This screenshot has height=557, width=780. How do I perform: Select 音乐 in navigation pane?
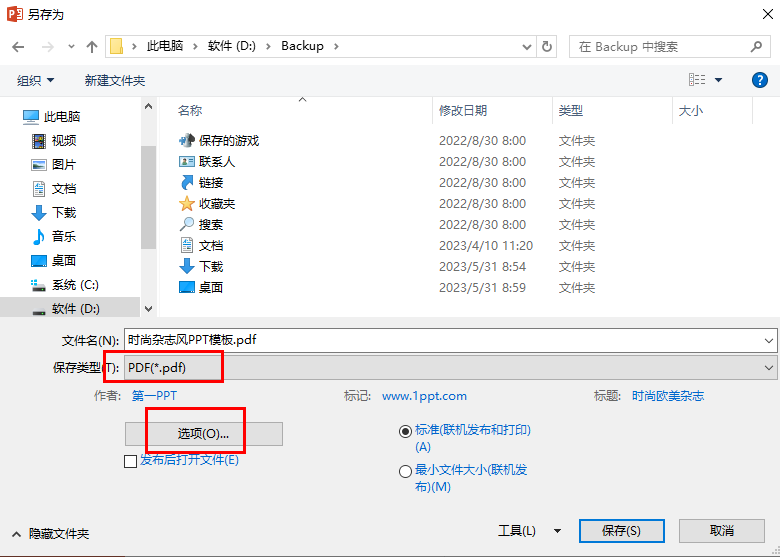click(x=54, y=236)
